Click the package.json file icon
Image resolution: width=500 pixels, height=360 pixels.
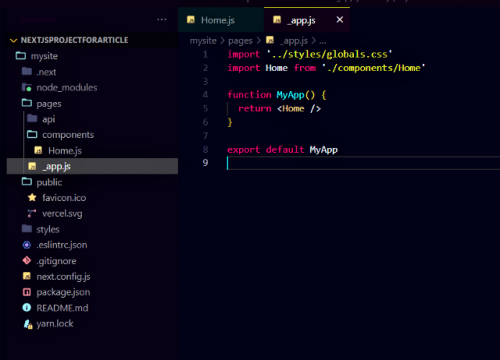(x=27, y=292)
